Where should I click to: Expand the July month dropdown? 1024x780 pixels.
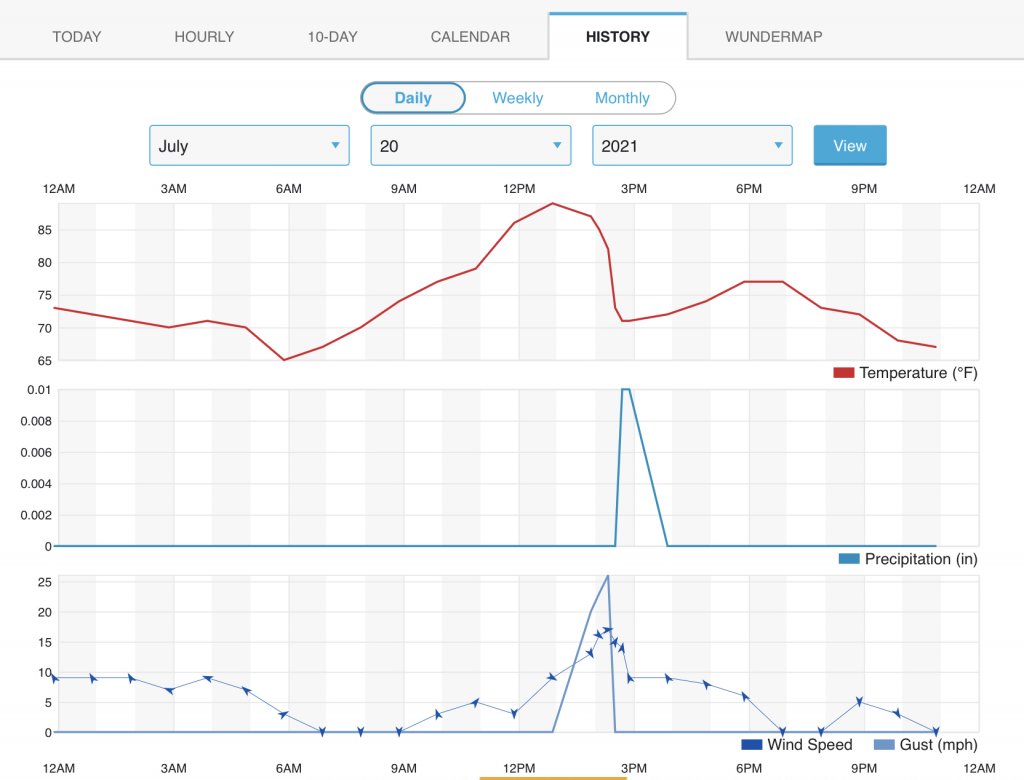(249, 146)
